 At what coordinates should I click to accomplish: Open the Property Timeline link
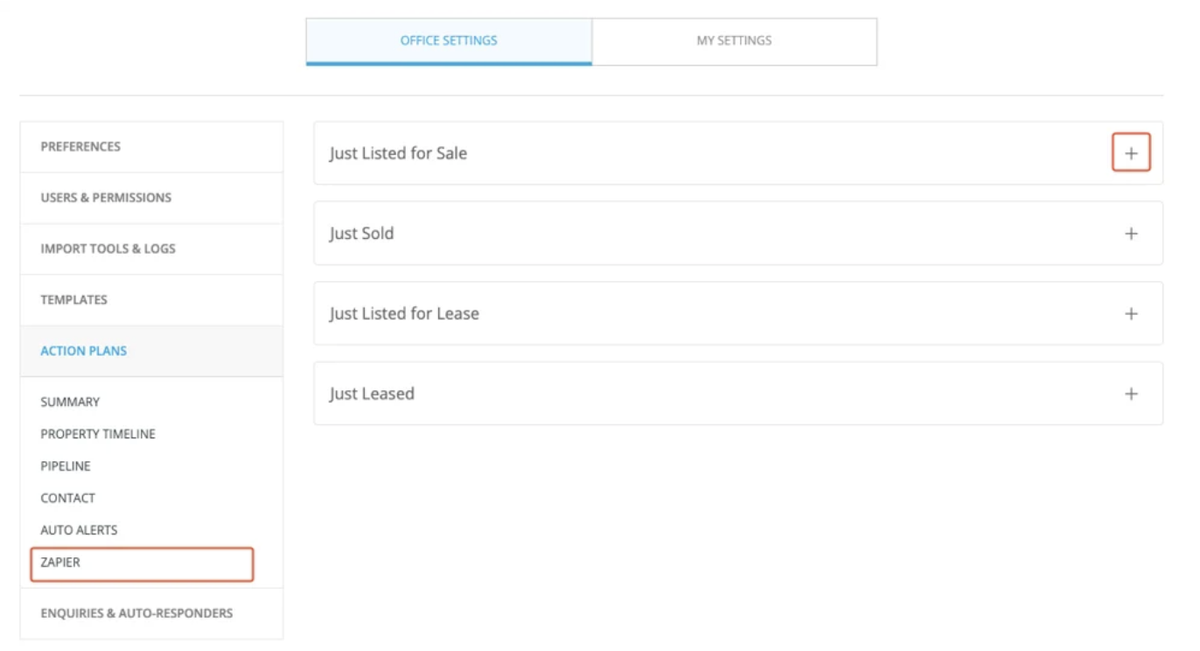click(98, 434)
